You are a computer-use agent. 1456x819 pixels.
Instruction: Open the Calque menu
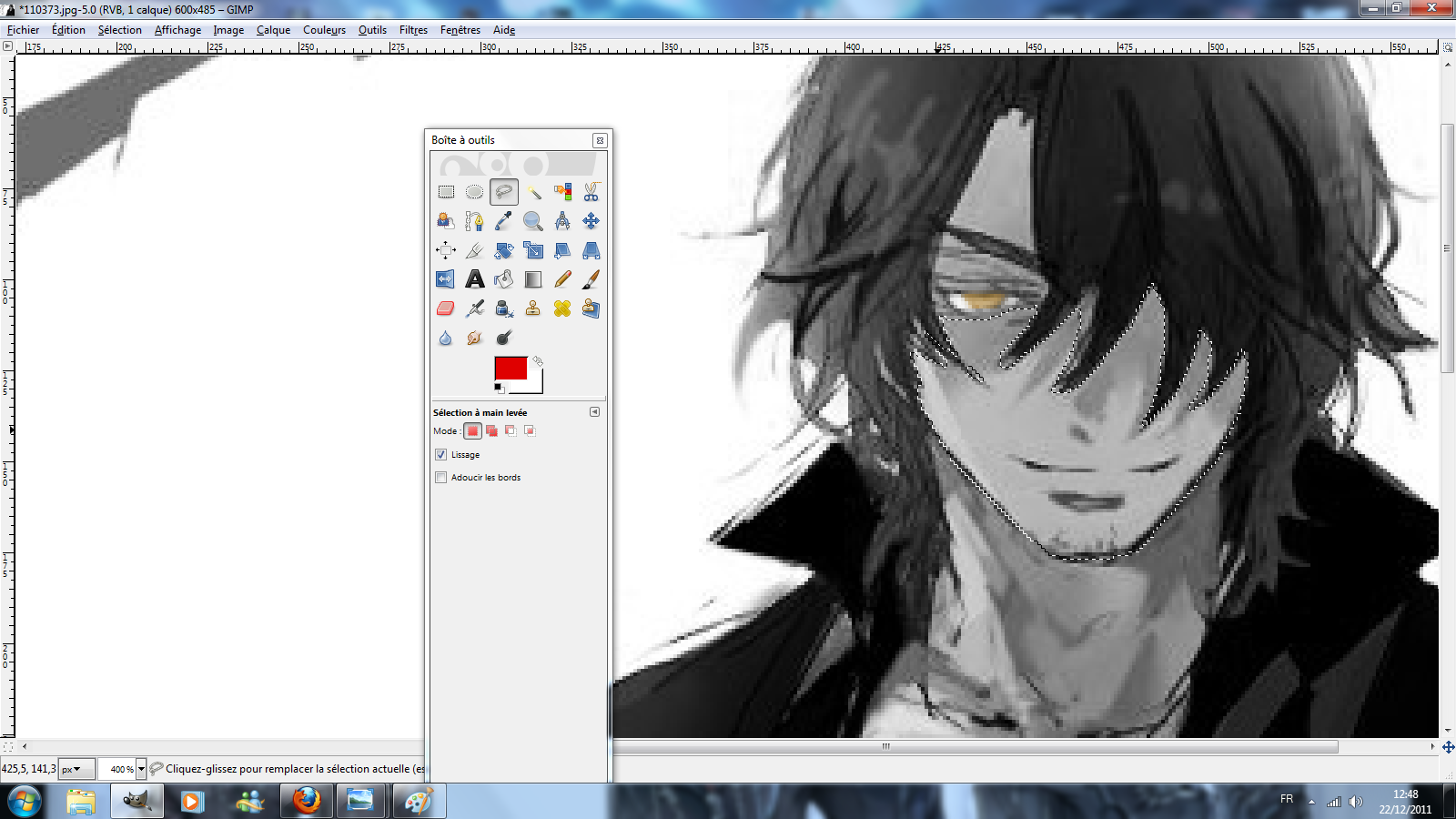[273, 30]
